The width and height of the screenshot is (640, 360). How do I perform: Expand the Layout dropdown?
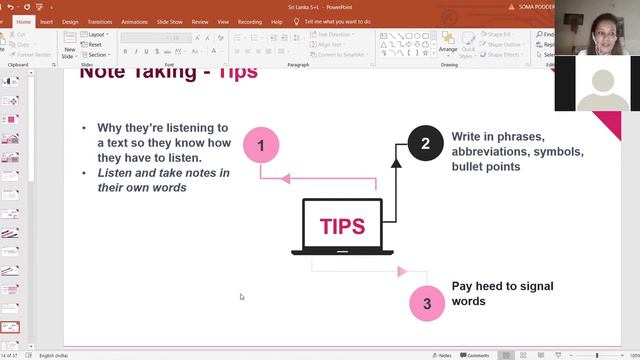click(x=95, y=35)
